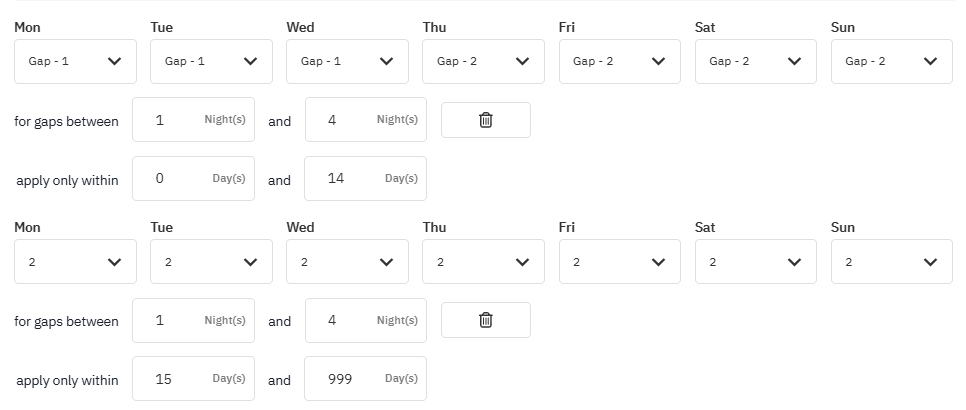
Task: Focus the first rule's maximum gap 4 nights field
Action: pos(366,119)
